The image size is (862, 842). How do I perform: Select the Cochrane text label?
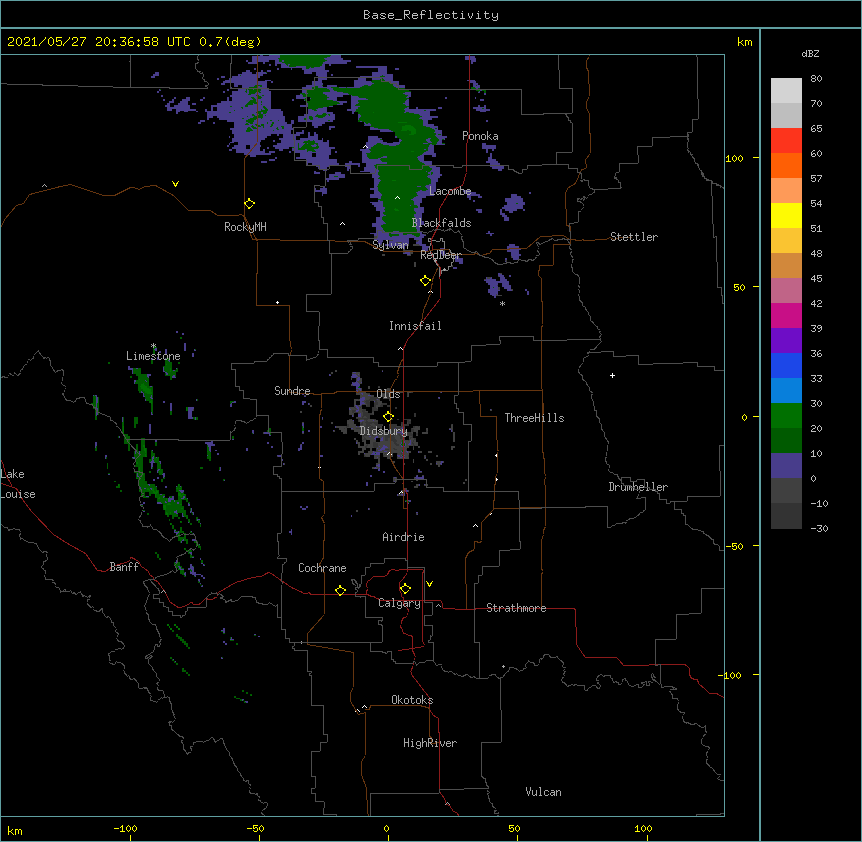322,568
